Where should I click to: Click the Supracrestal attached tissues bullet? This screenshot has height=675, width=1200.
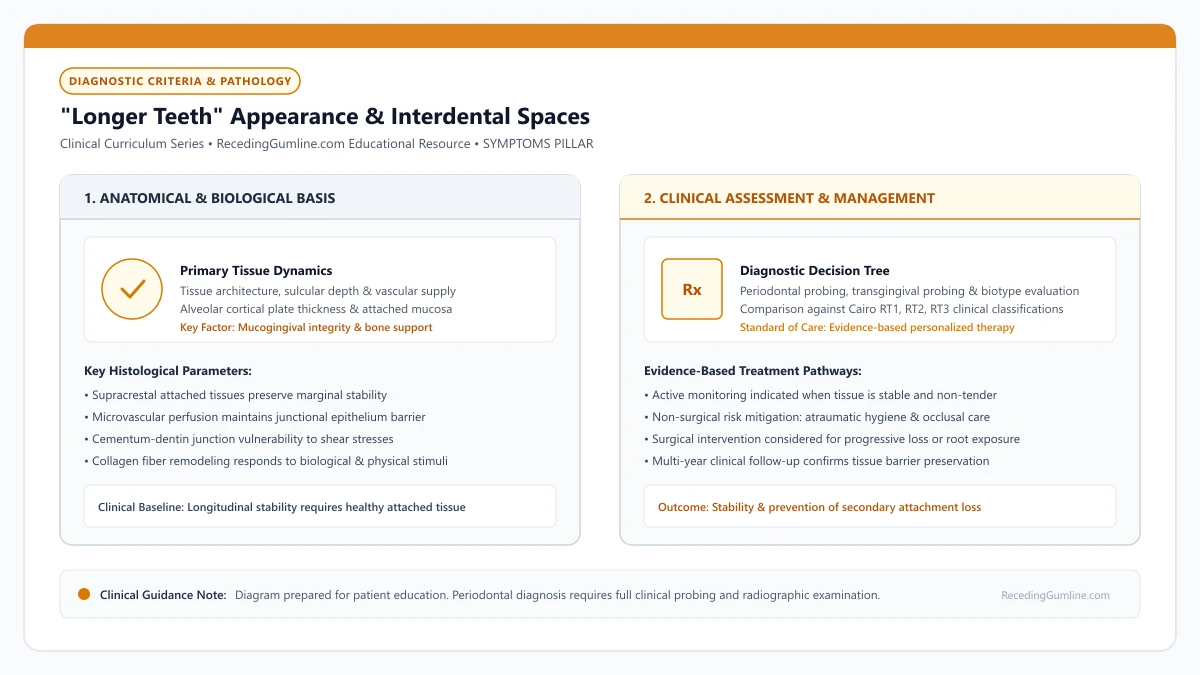point(236,395)
